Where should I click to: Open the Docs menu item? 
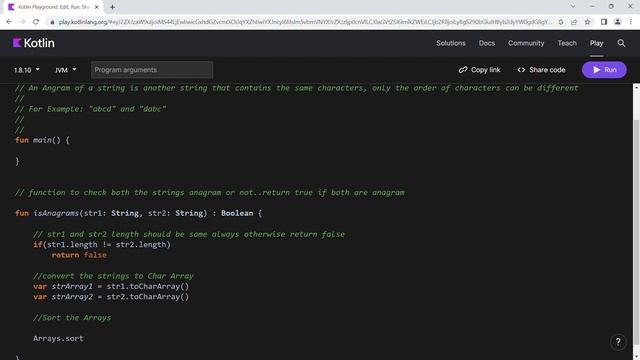click(x=487, y=43)
